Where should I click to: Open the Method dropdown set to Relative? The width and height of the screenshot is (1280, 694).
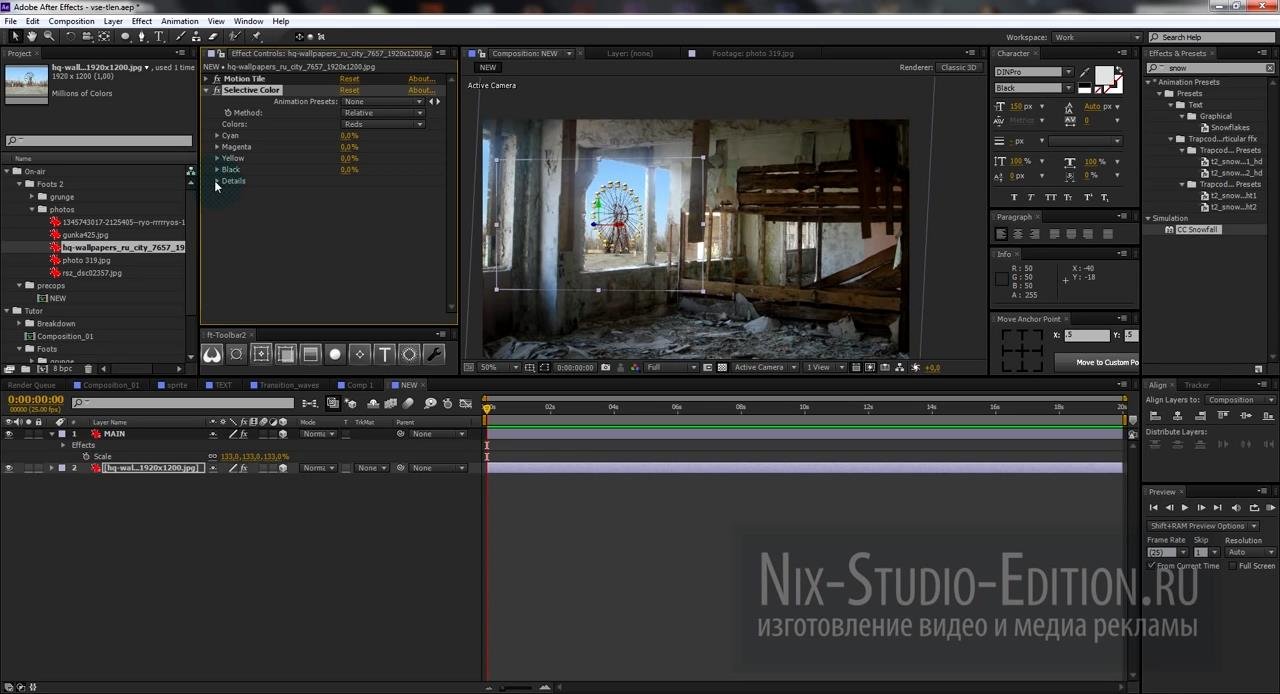click(x=383, y=113)
